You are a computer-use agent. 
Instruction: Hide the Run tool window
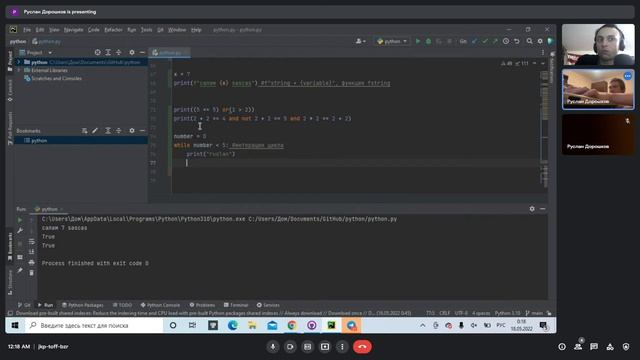542,209
